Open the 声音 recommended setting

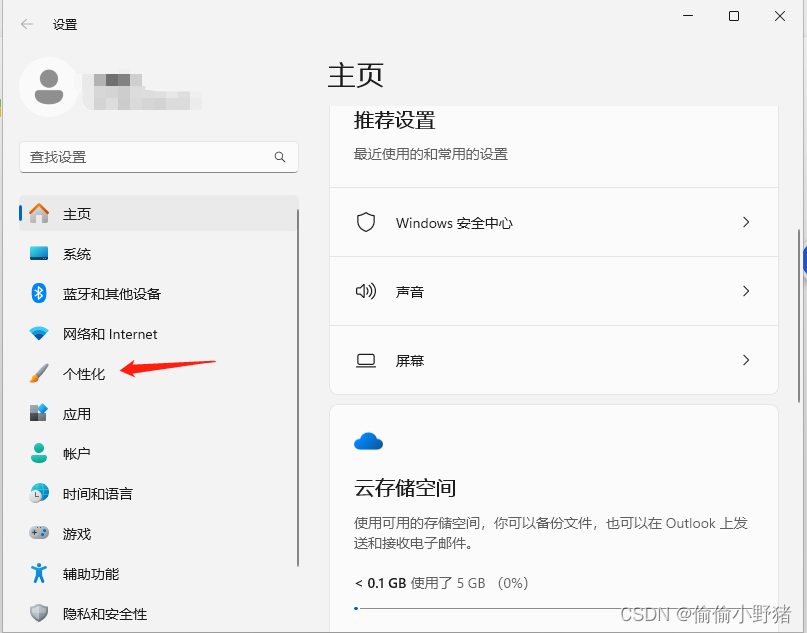click(x=554, y=291)
